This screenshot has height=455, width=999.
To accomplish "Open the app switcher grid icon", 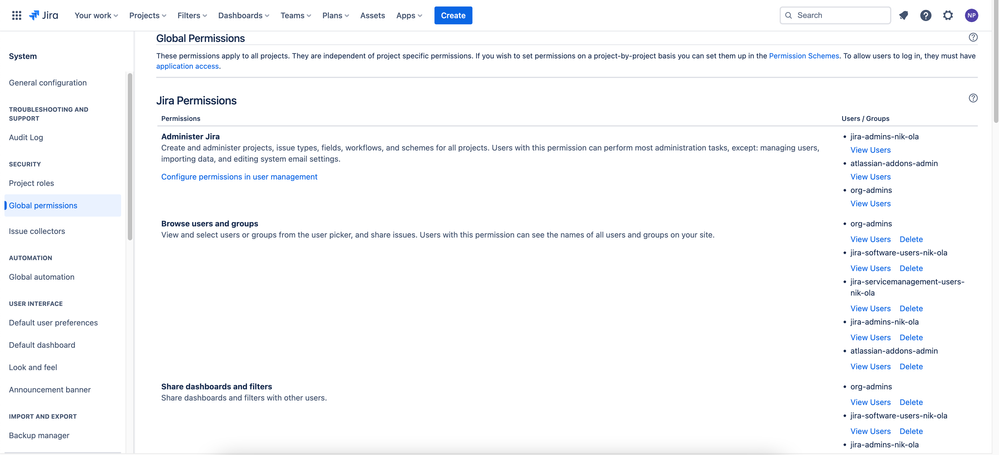I will tap(17, 15).
